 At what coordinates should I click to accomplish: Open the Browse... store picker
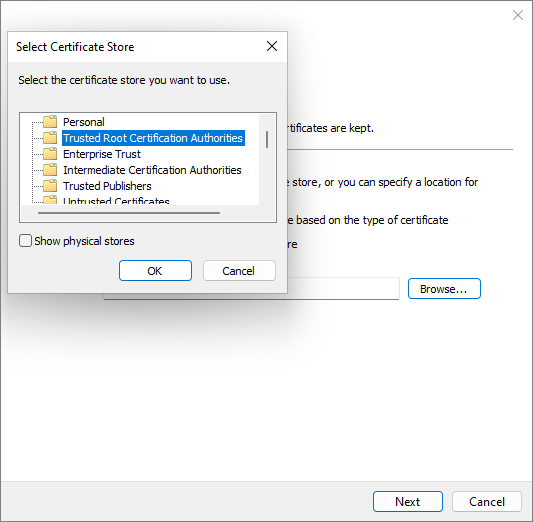pyautogui.click(x=444, y=289)
